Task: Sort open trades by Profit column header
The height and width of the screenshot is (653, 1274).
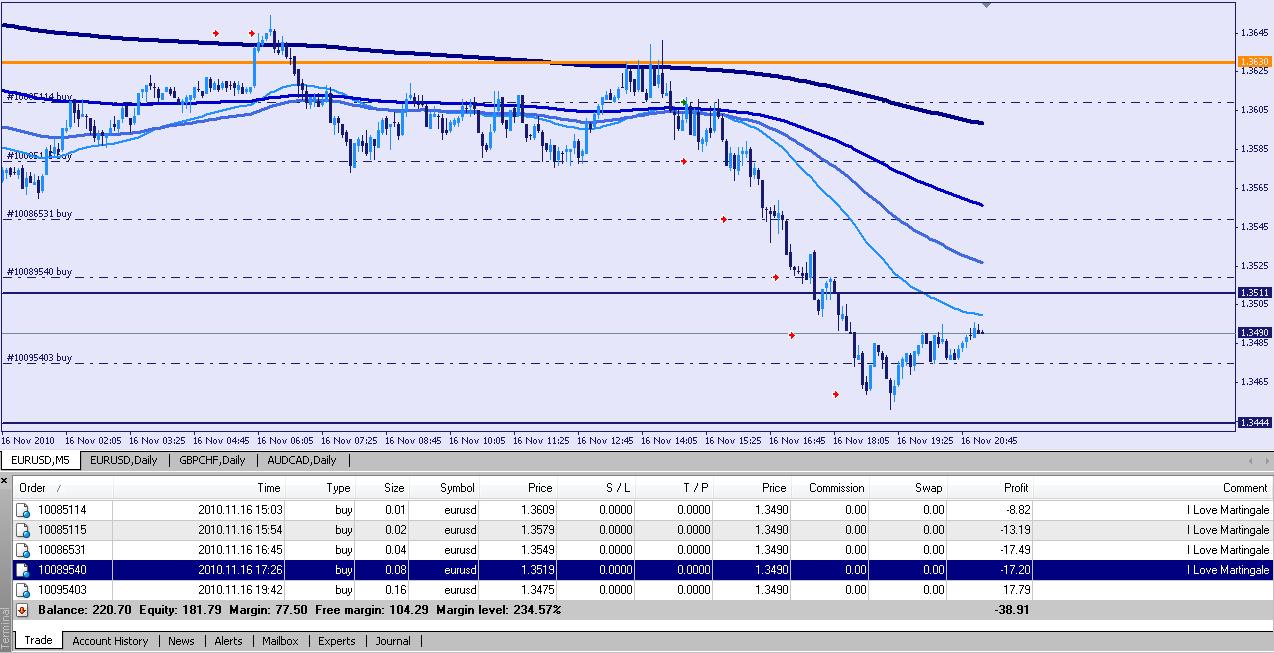Action: click(1015, 488)
